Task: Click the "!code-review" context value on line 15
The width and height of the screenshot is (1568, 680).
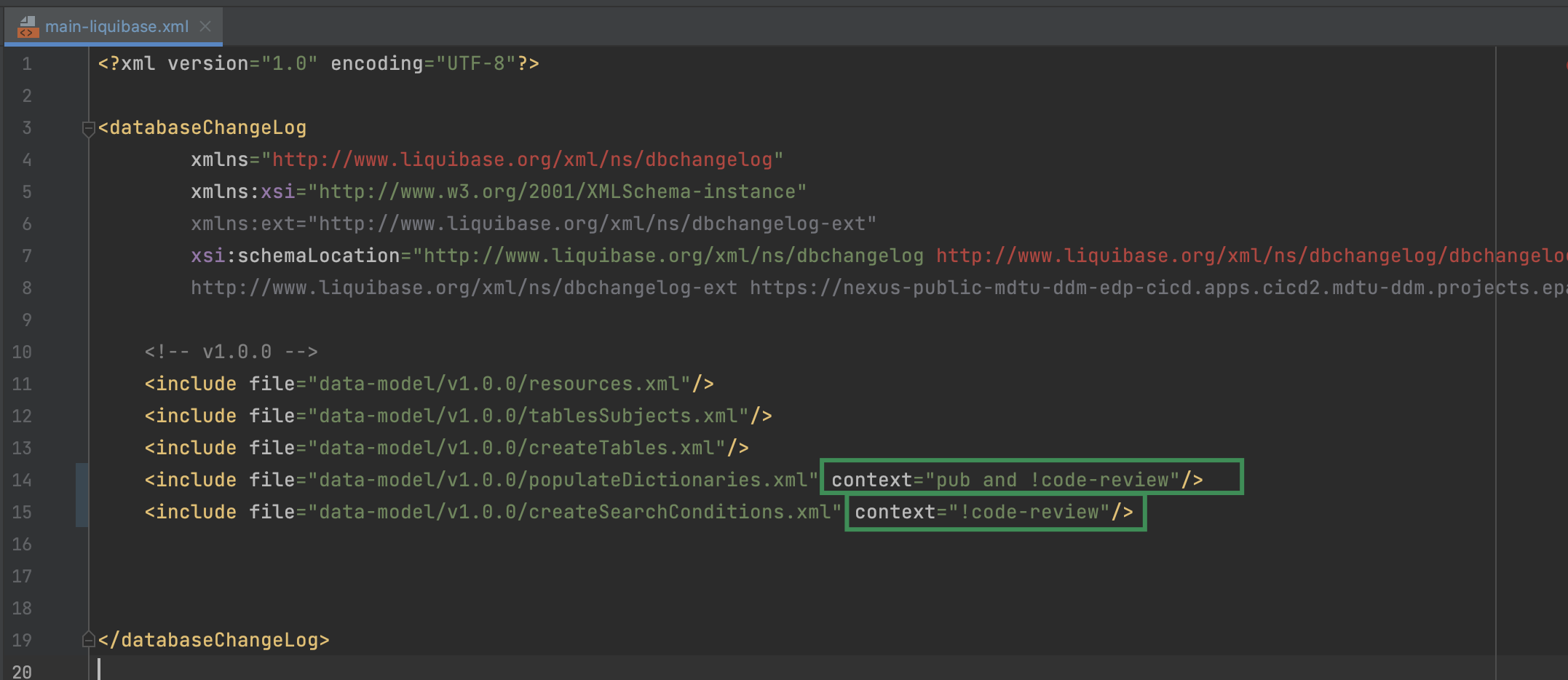Action: [x=1029, y=513]
